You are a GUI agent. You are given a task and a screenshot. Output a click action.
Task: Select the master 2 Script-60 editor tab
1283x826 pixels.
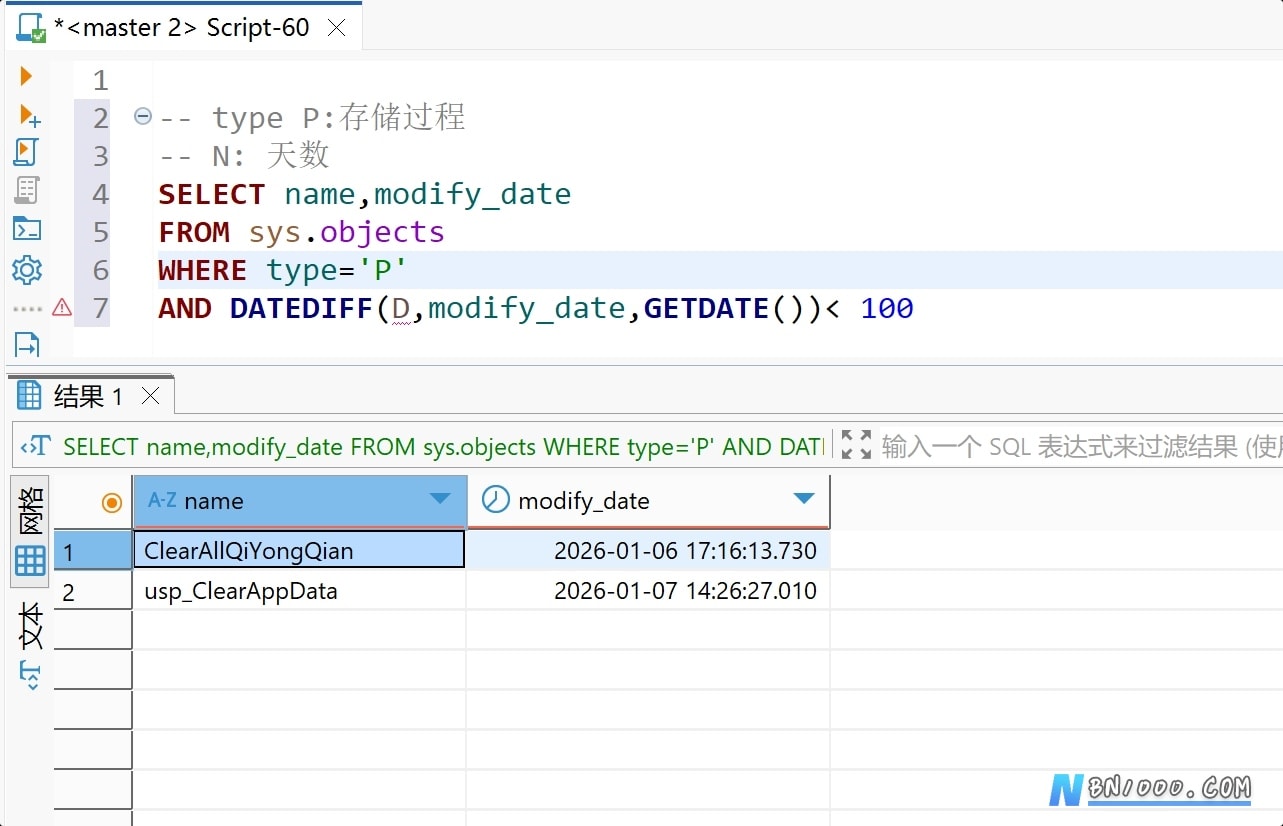pyautogui.click(x=183, y=27)
